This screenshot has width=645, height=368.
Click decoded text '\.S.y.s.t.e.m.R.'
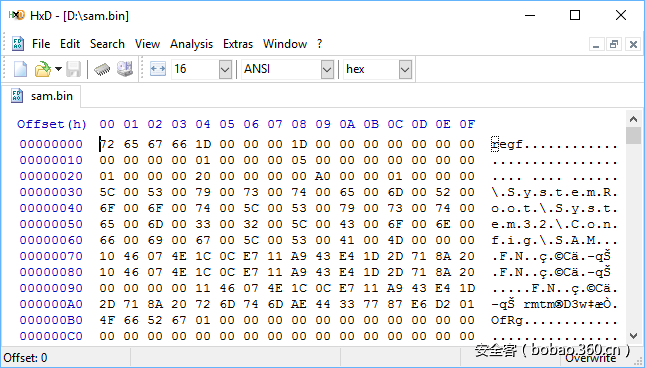554,192
